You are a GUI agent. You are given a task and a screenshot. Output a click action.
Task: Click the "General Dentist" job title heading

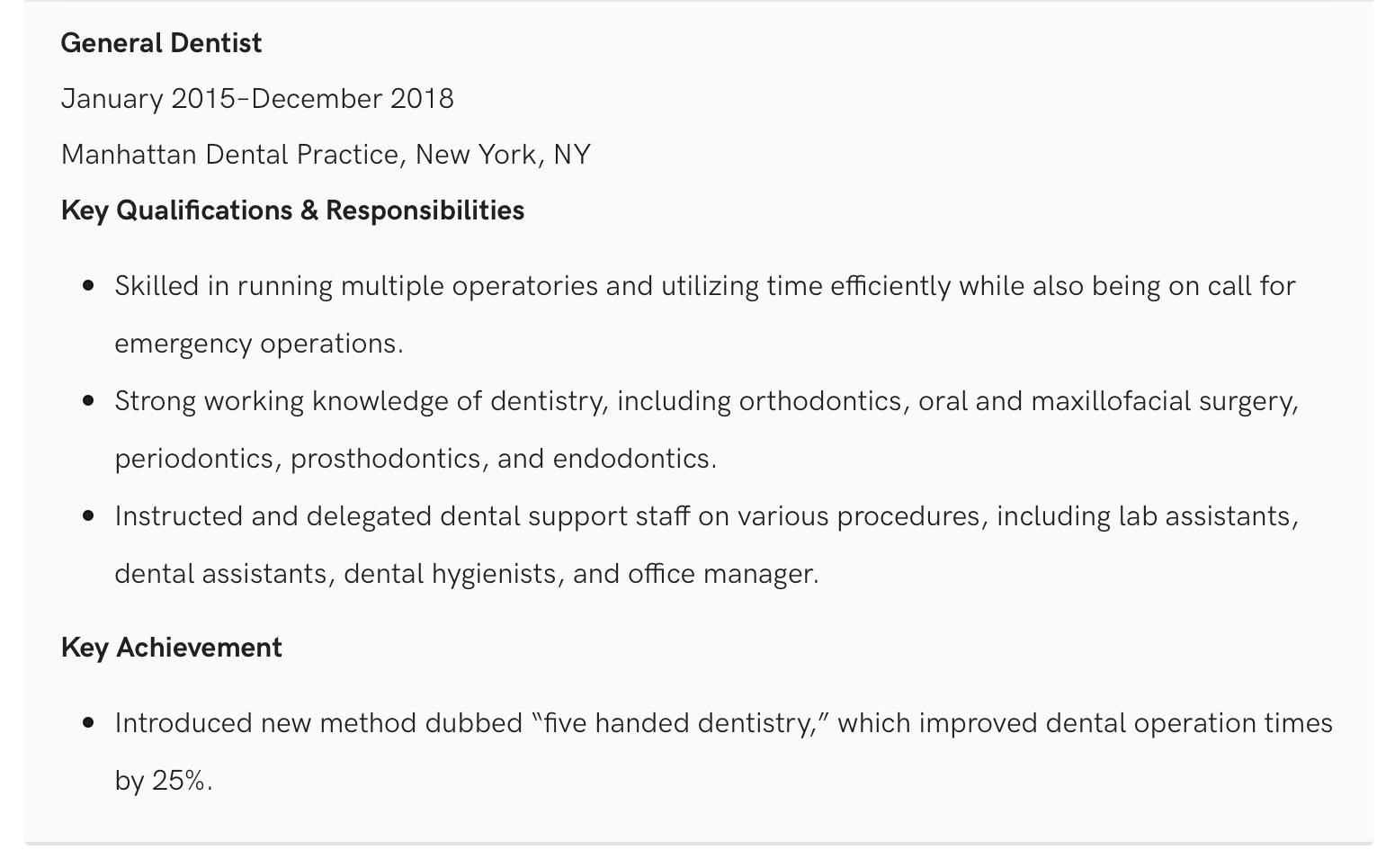point(161,43)
